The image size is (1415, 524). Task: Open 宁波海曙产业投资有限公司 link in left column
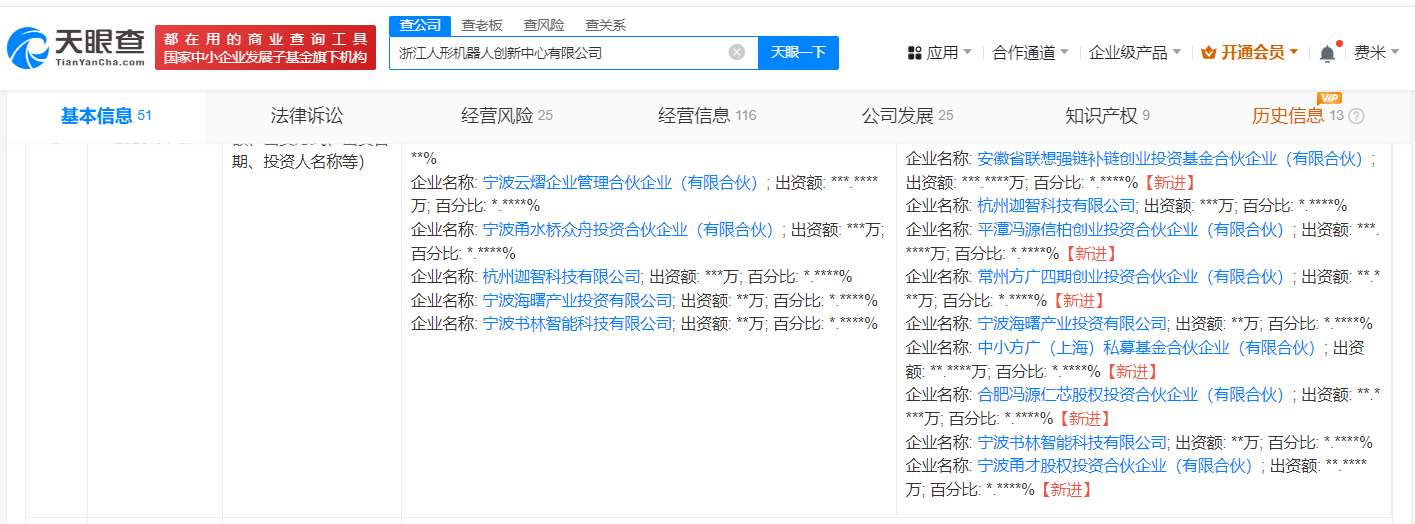578,300
